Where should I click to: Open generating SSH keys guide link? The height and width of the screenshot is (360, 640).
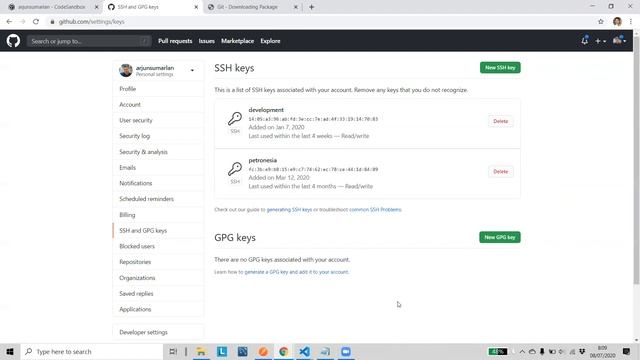[x=289, y=209]
